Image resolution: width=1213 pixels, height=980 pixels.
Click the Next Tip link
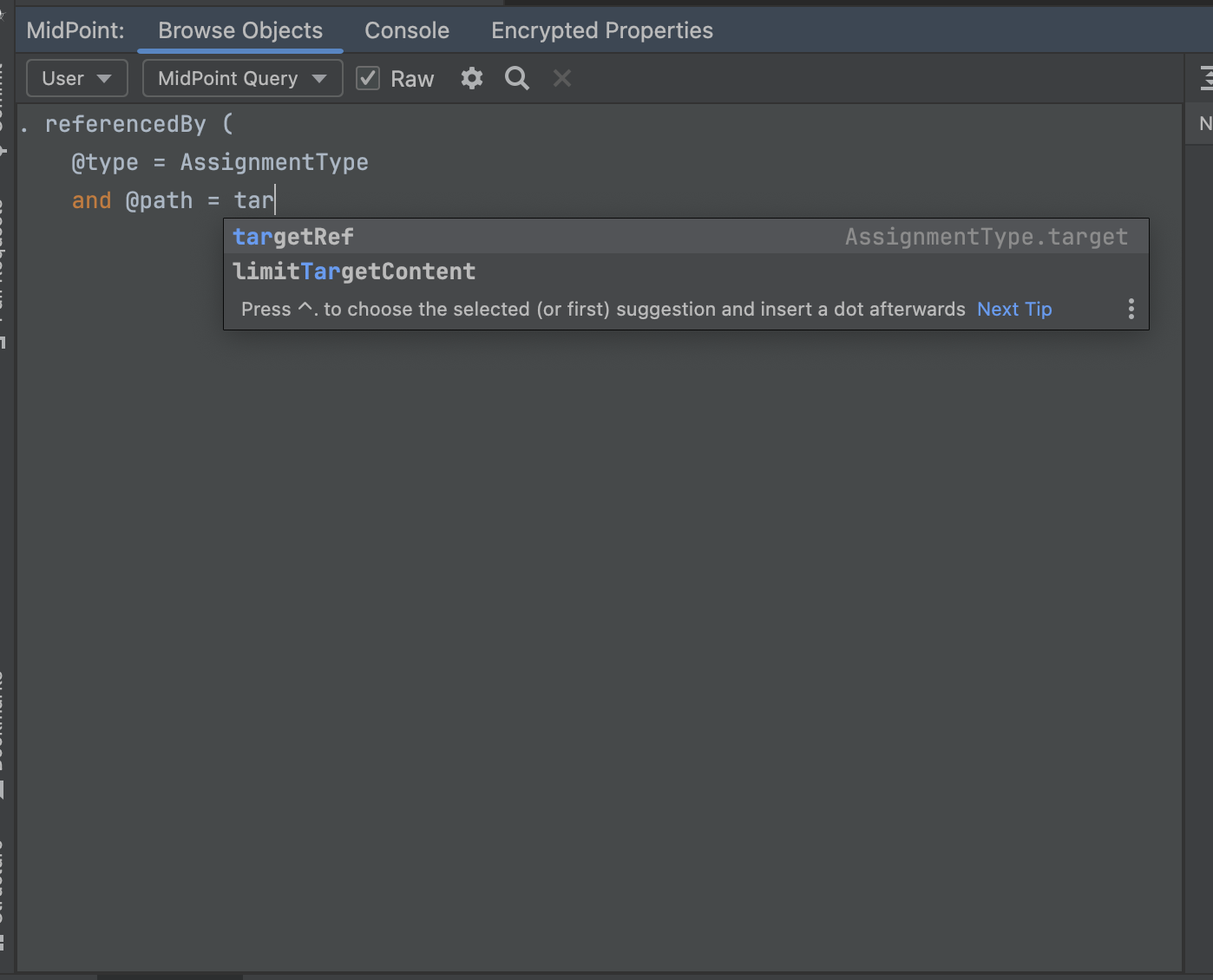[1013, 309]
